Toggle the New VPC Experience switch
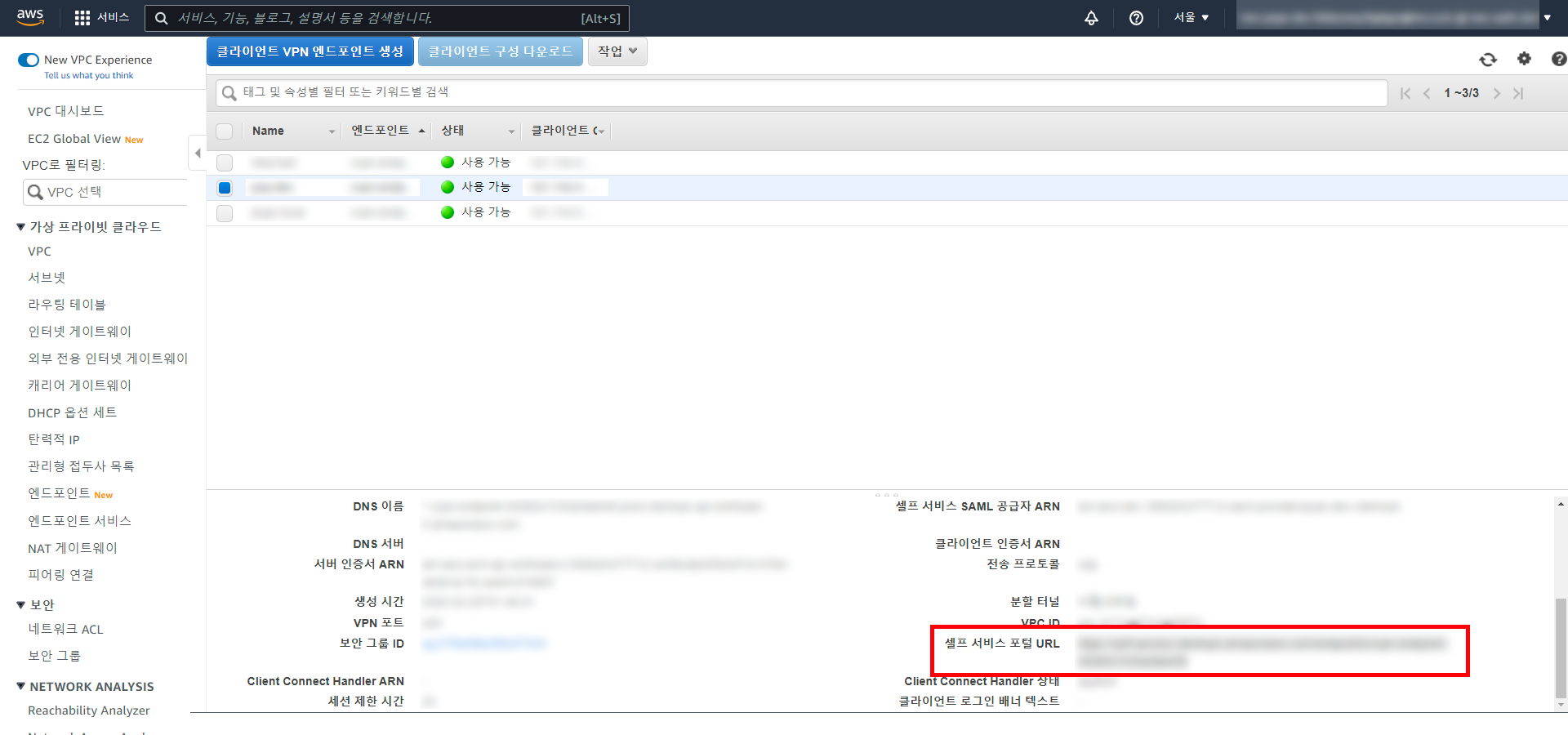1568x735 pixels. pos(29,60)
